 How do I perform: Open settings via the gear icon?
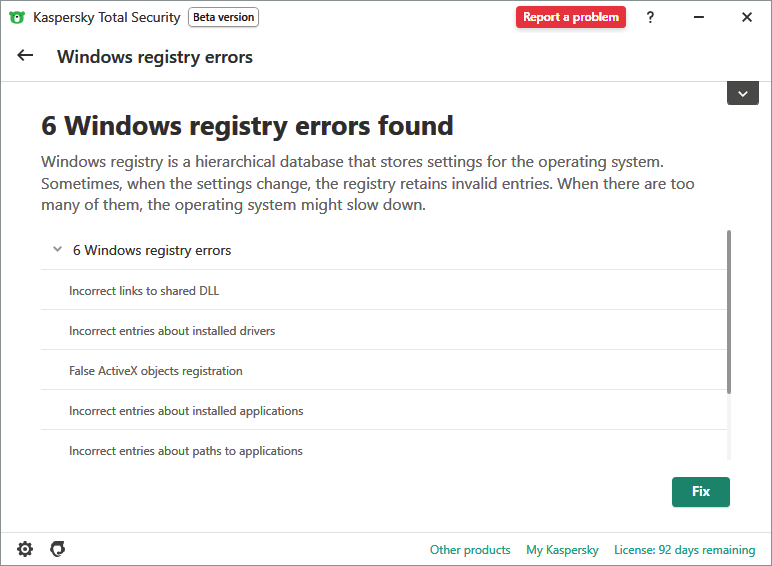pos(25,549)
